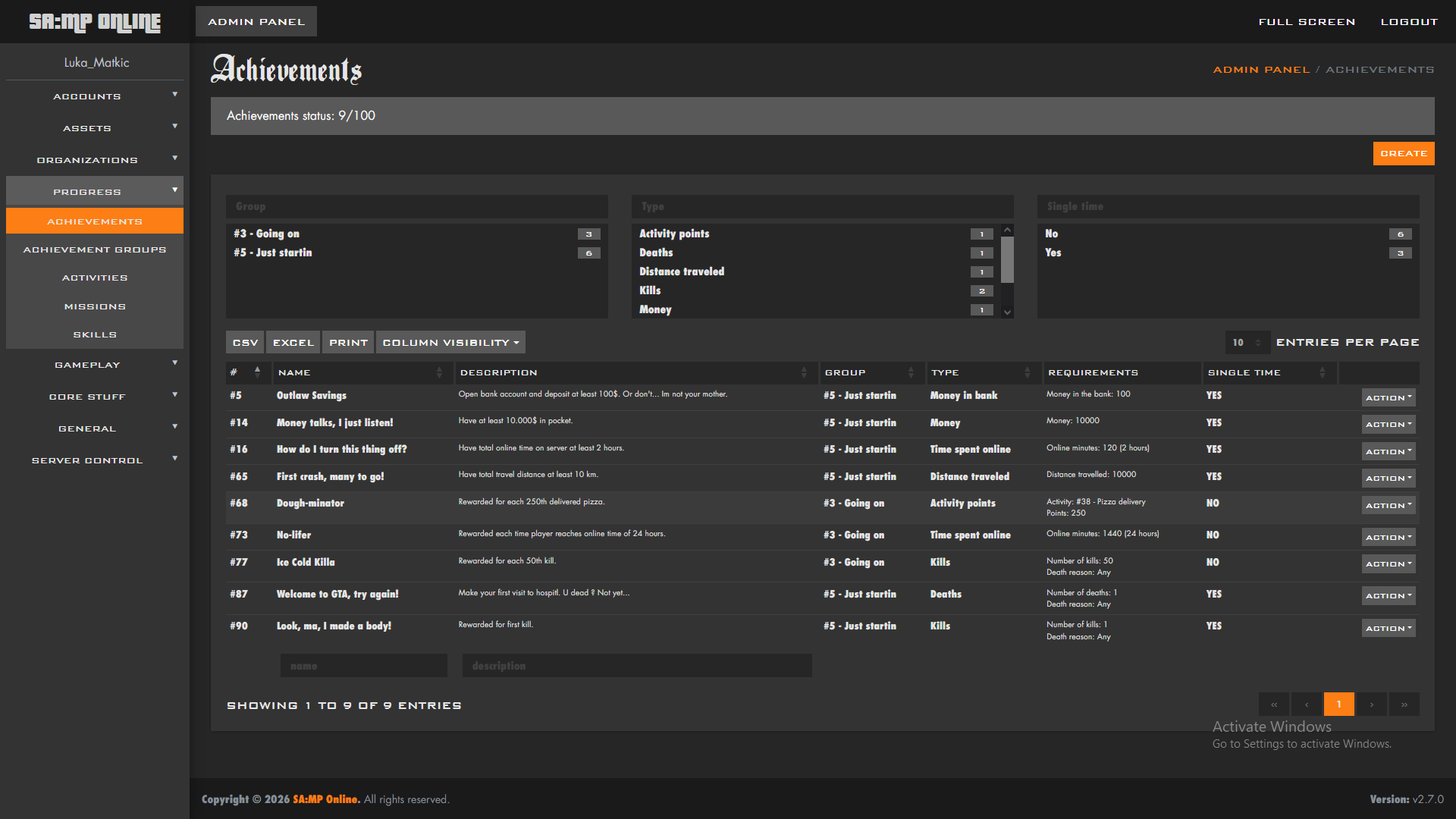Open Column Visibility dropdown
This screenshot has width=1456, height=819.
[x=450, y=343]
